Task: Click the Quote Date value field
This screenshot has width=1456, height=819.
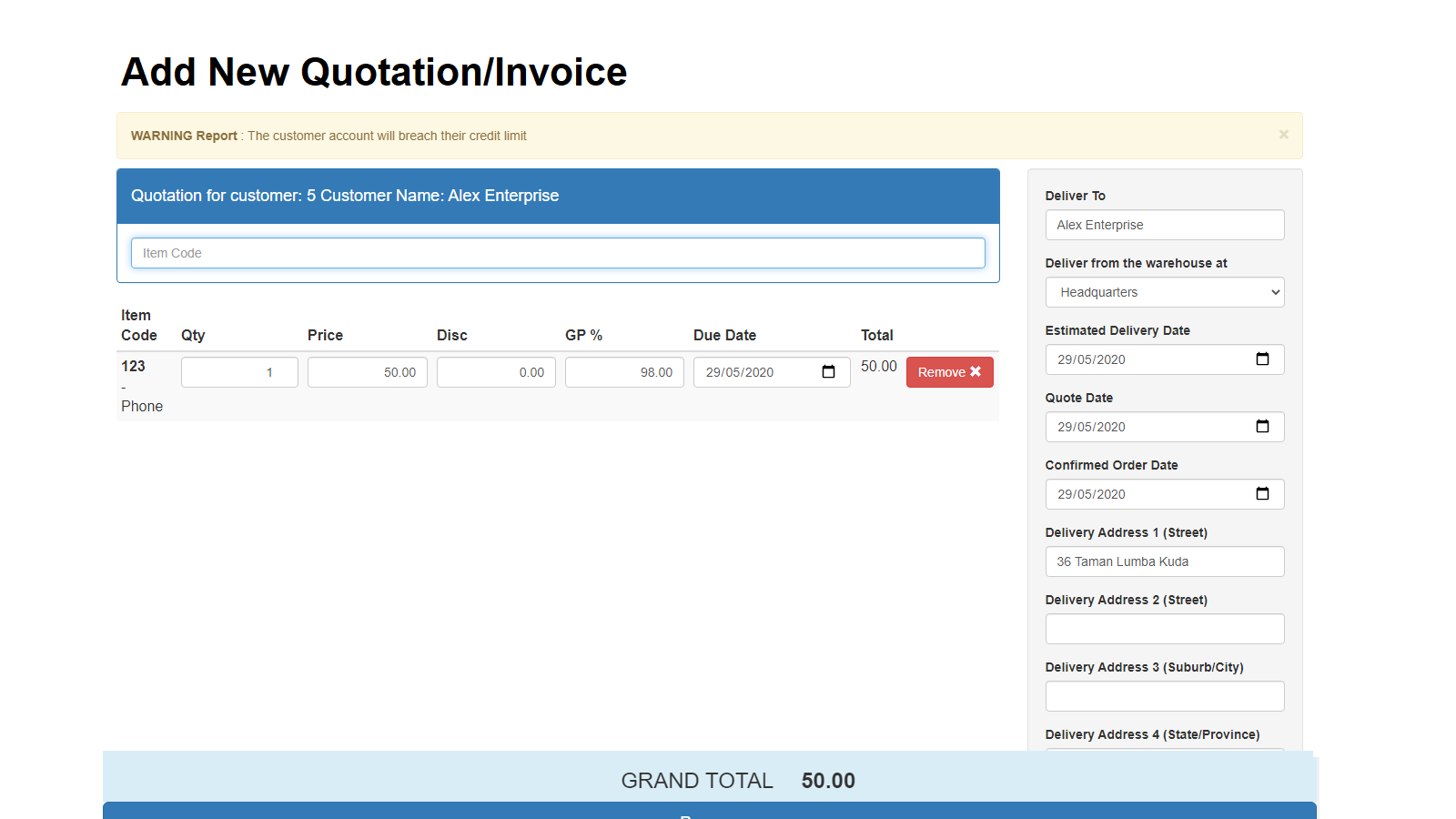Action: (x=1092, y=427)
